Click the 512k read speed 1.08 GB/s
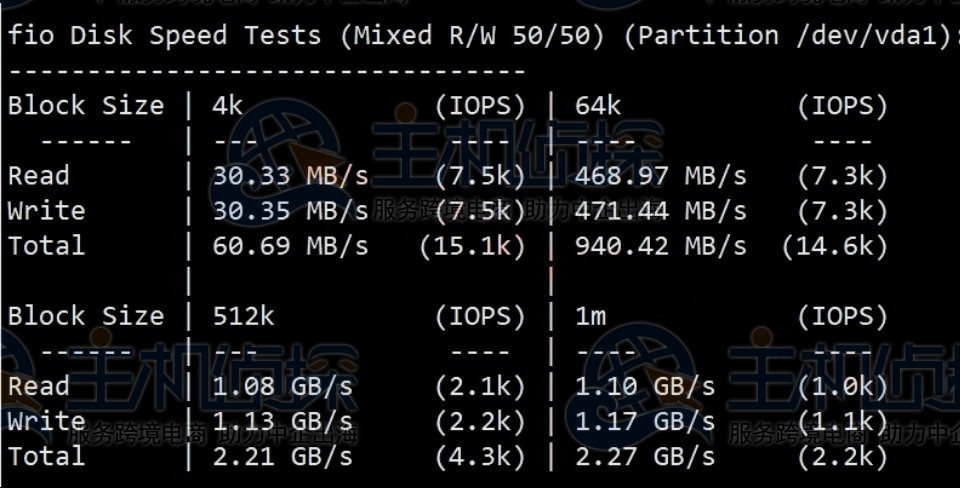960x488 pixels. (x=282, y=387)
